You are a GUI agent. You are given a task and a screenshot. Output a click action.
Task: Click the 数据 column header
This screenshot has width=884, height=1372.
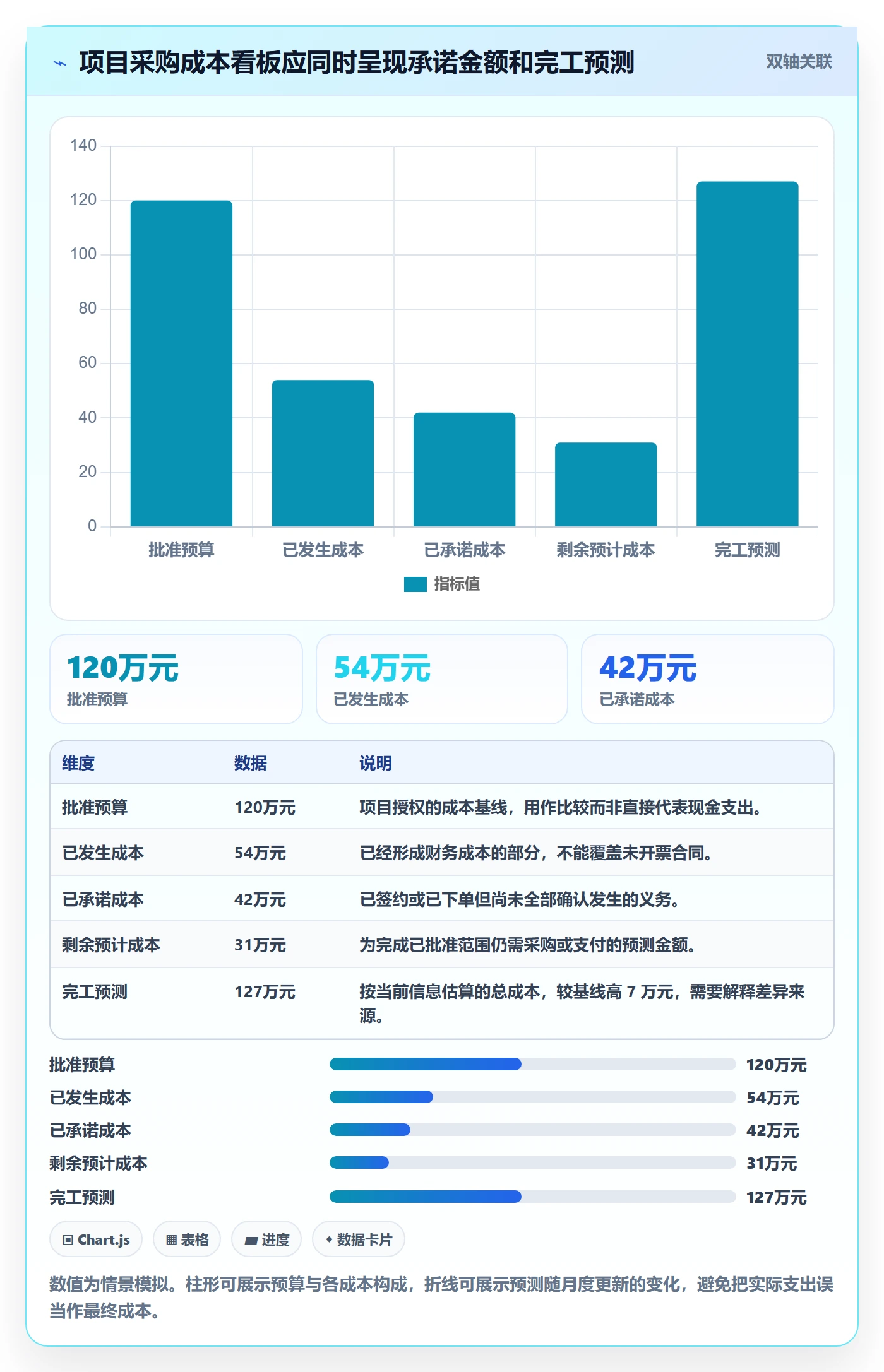251,763
